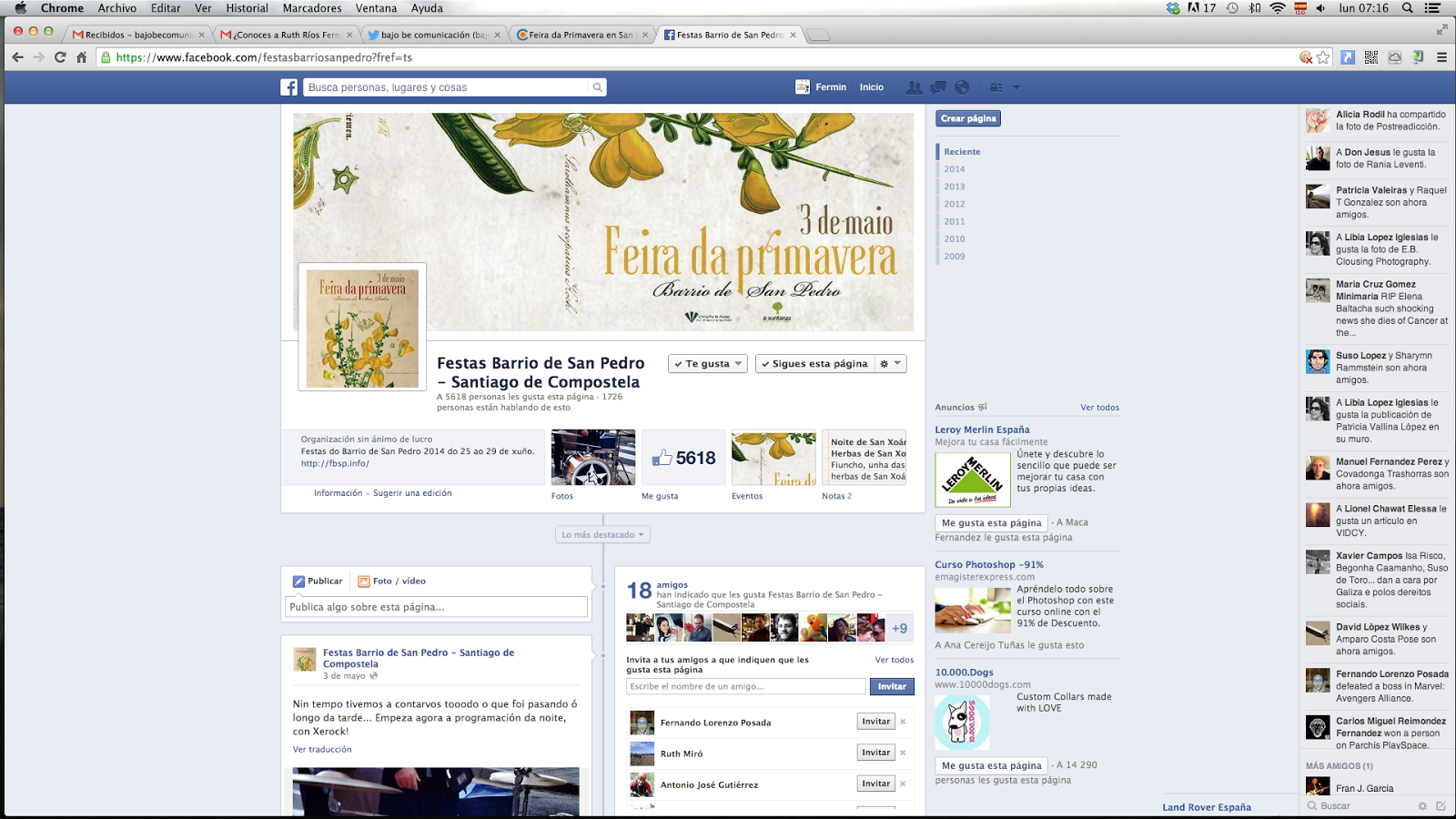Click Ver todos next to Anuncios

1099,408
